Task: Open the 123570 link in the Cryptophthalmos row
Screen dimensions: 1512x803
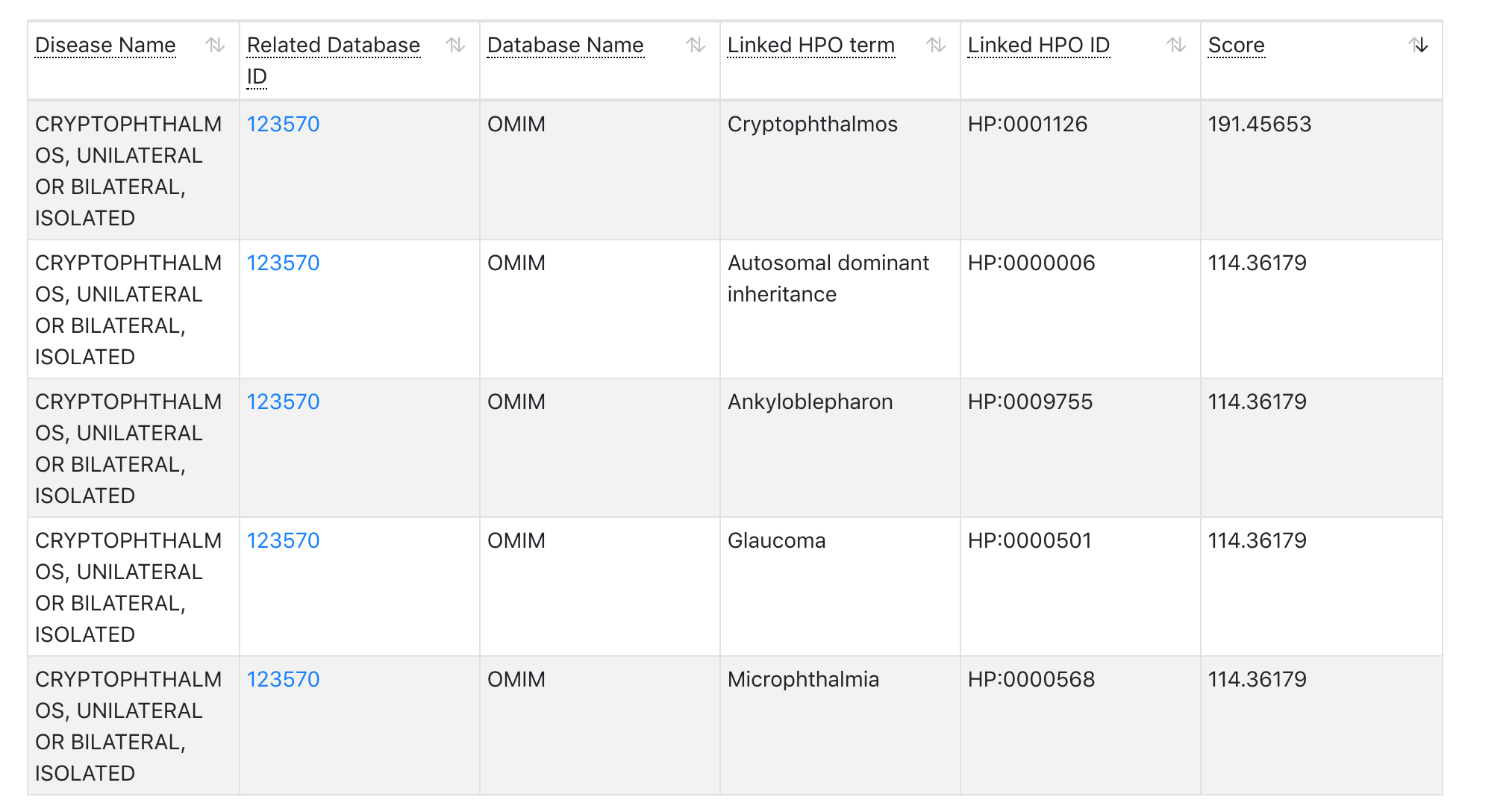Action: pyautogui.click(x=284, y=125)
